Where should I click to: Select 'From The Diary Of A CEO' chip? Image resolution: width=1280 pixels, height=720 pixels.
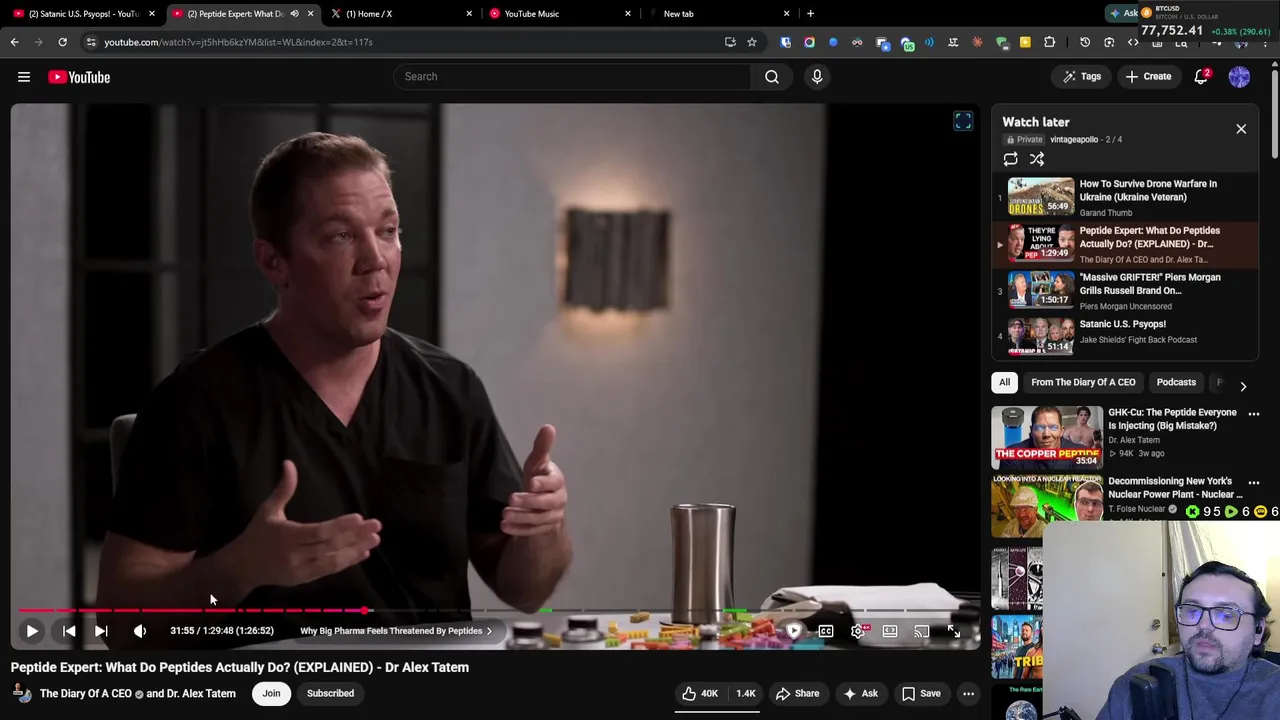[1083, 382]
